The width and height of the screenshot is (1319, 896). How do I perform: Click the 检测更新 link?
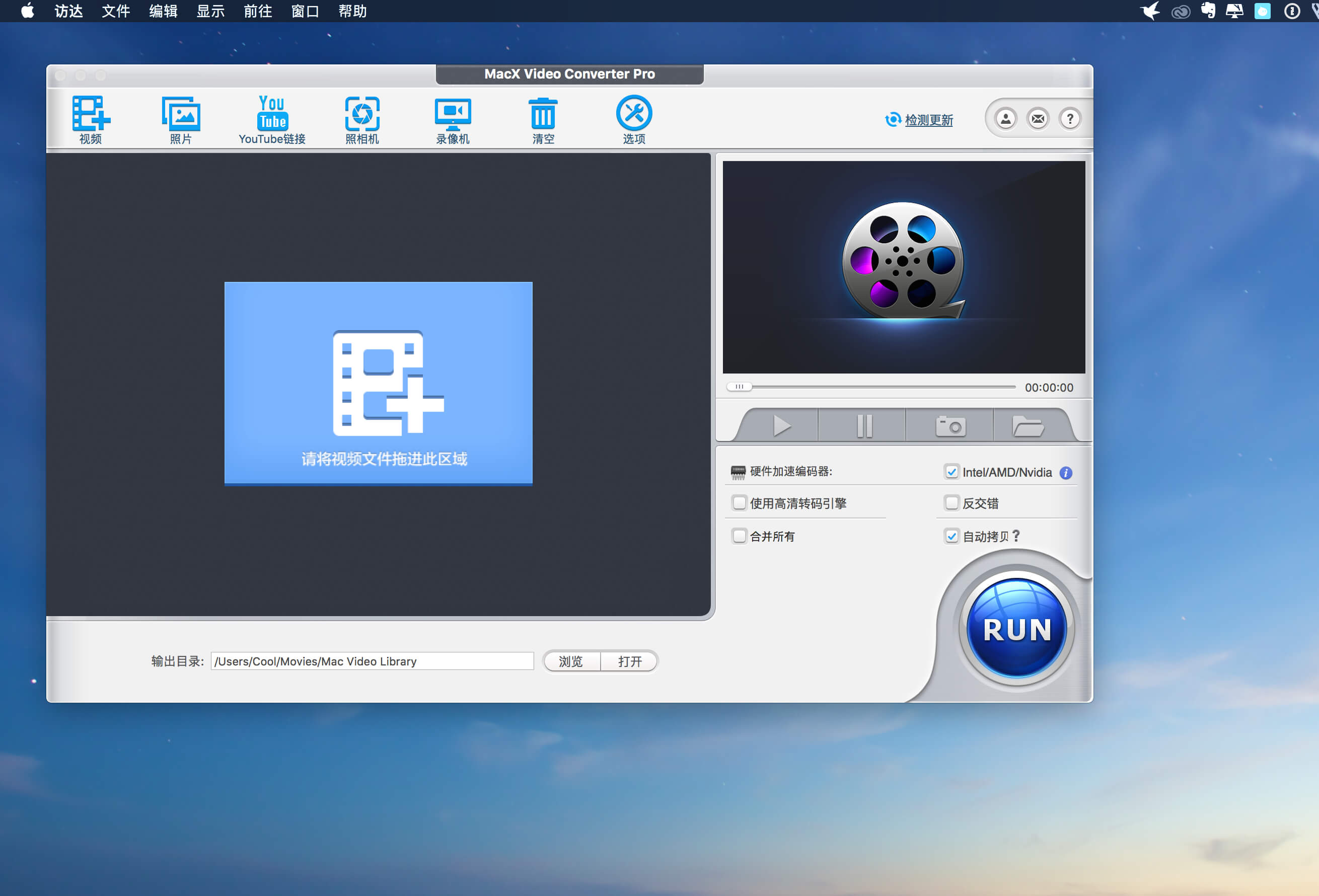click(x=928, y=120)
